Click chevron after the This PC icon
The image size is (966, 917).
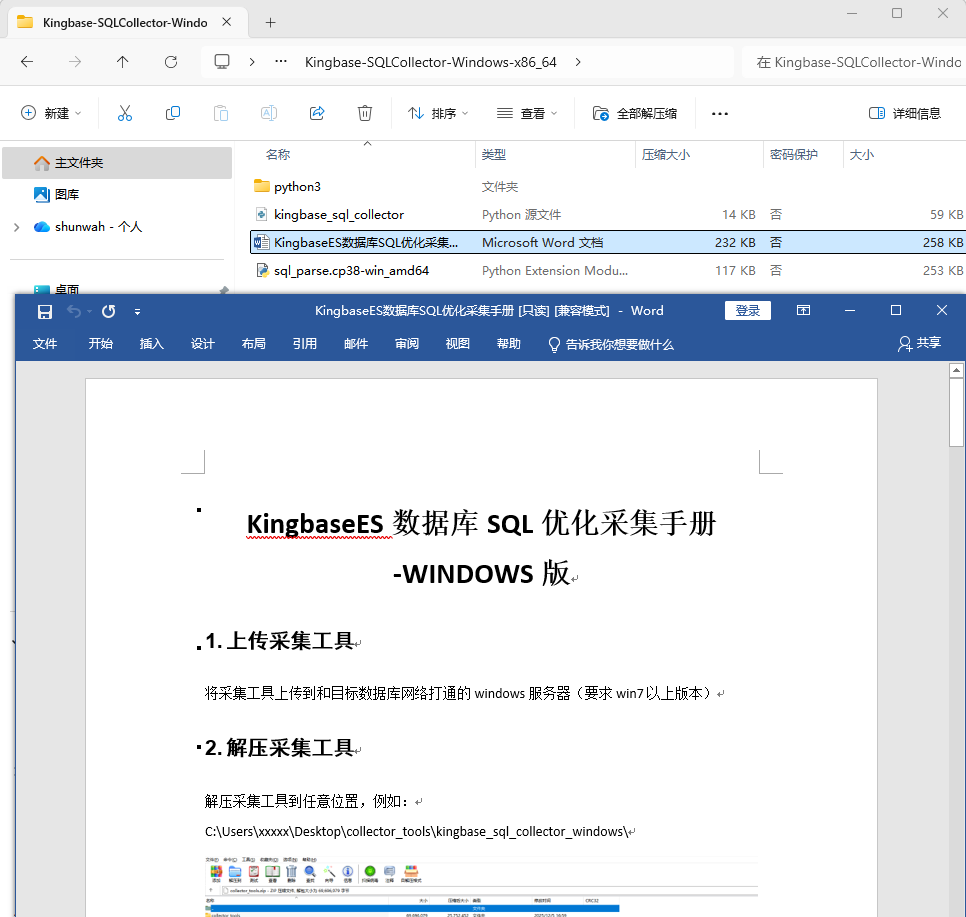[252, 62]
